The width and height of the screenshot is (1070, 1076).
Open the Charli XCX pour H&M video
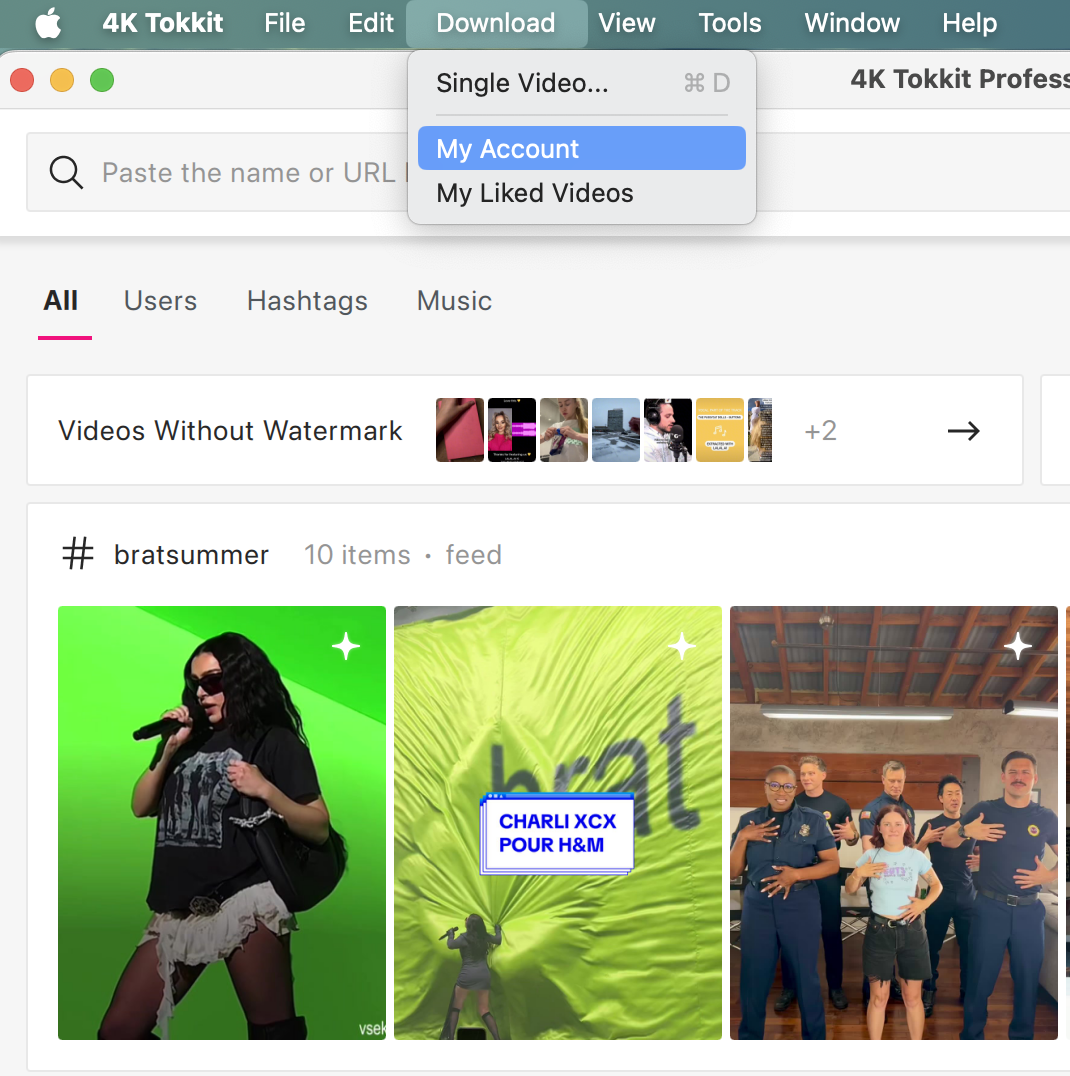click(558, 823)
